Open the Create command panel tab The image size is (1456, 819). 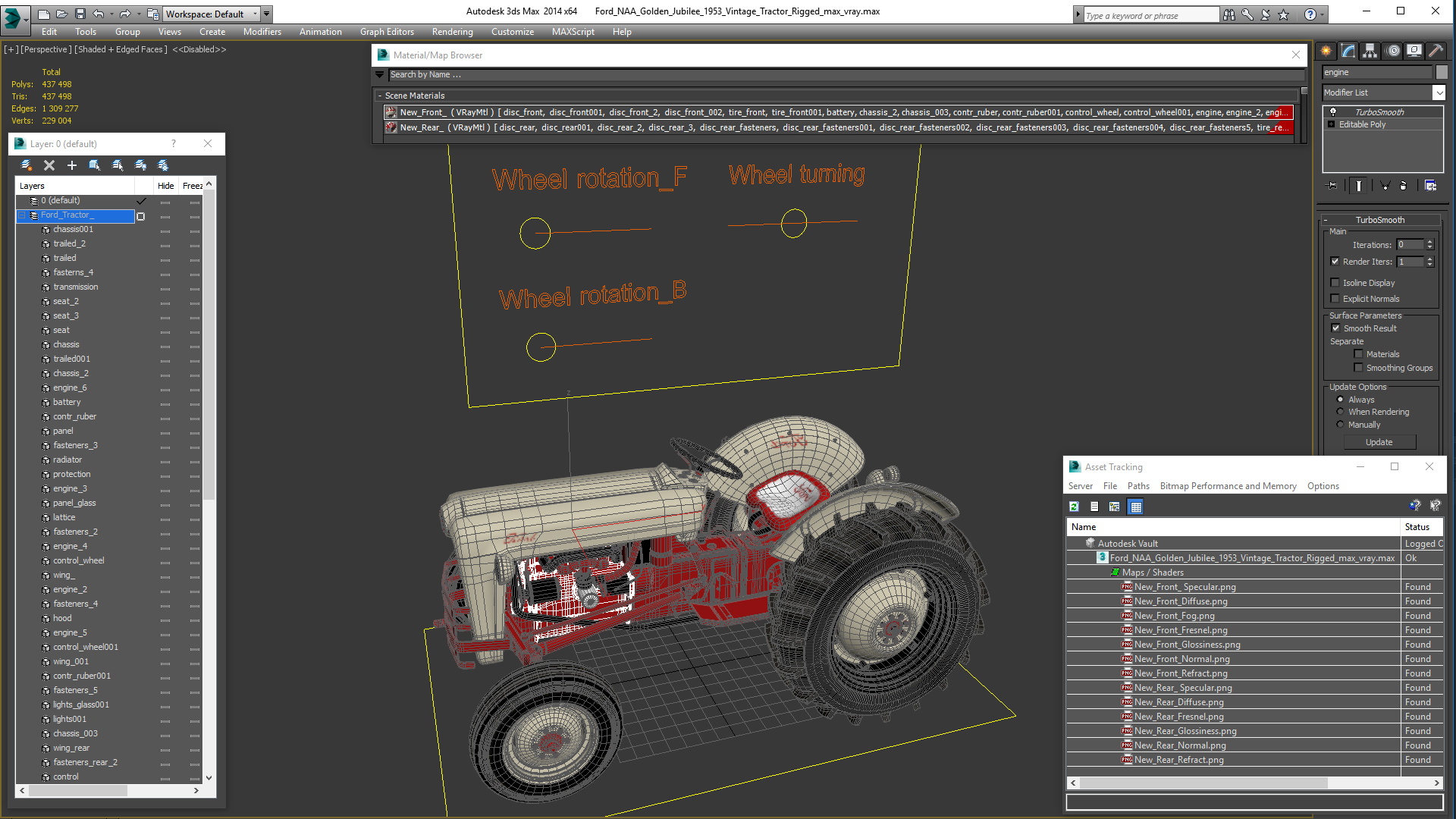[x=1326, y=51]
